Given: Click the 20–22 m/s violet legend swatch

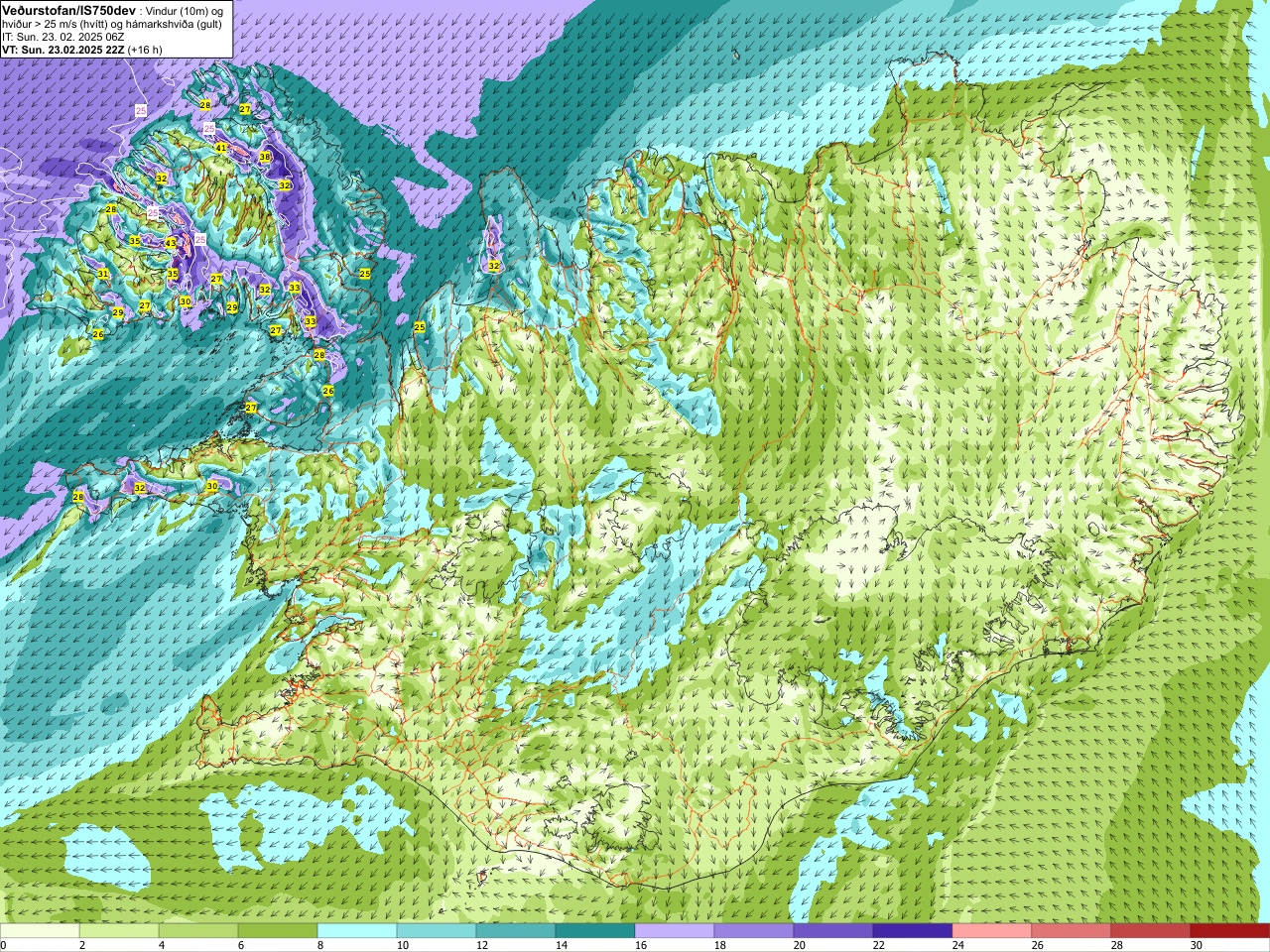Looking at the screenshot, I should click(x=833, y=931).
